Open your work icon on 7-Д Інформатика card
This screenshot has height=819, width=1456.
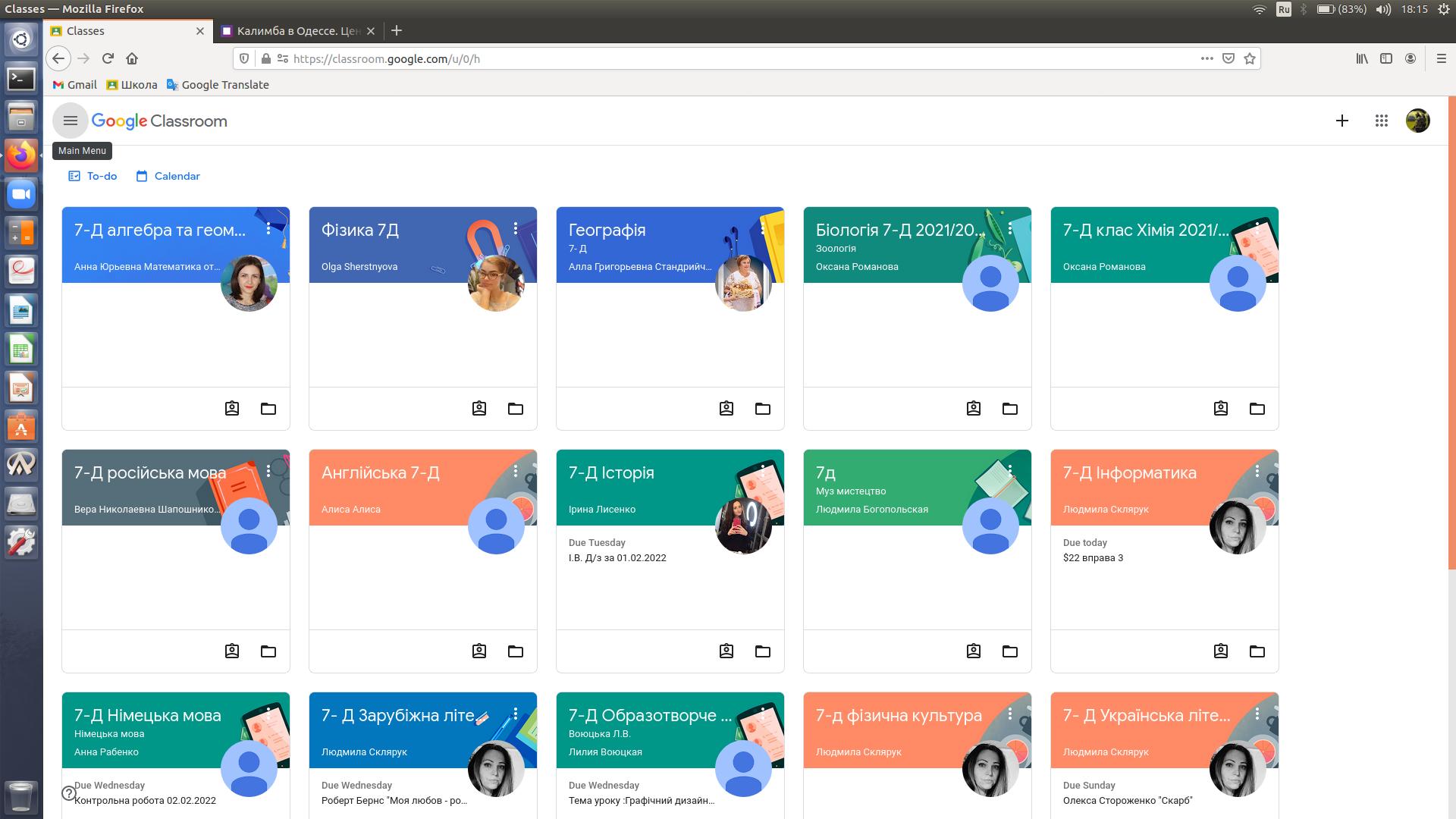1220,651
